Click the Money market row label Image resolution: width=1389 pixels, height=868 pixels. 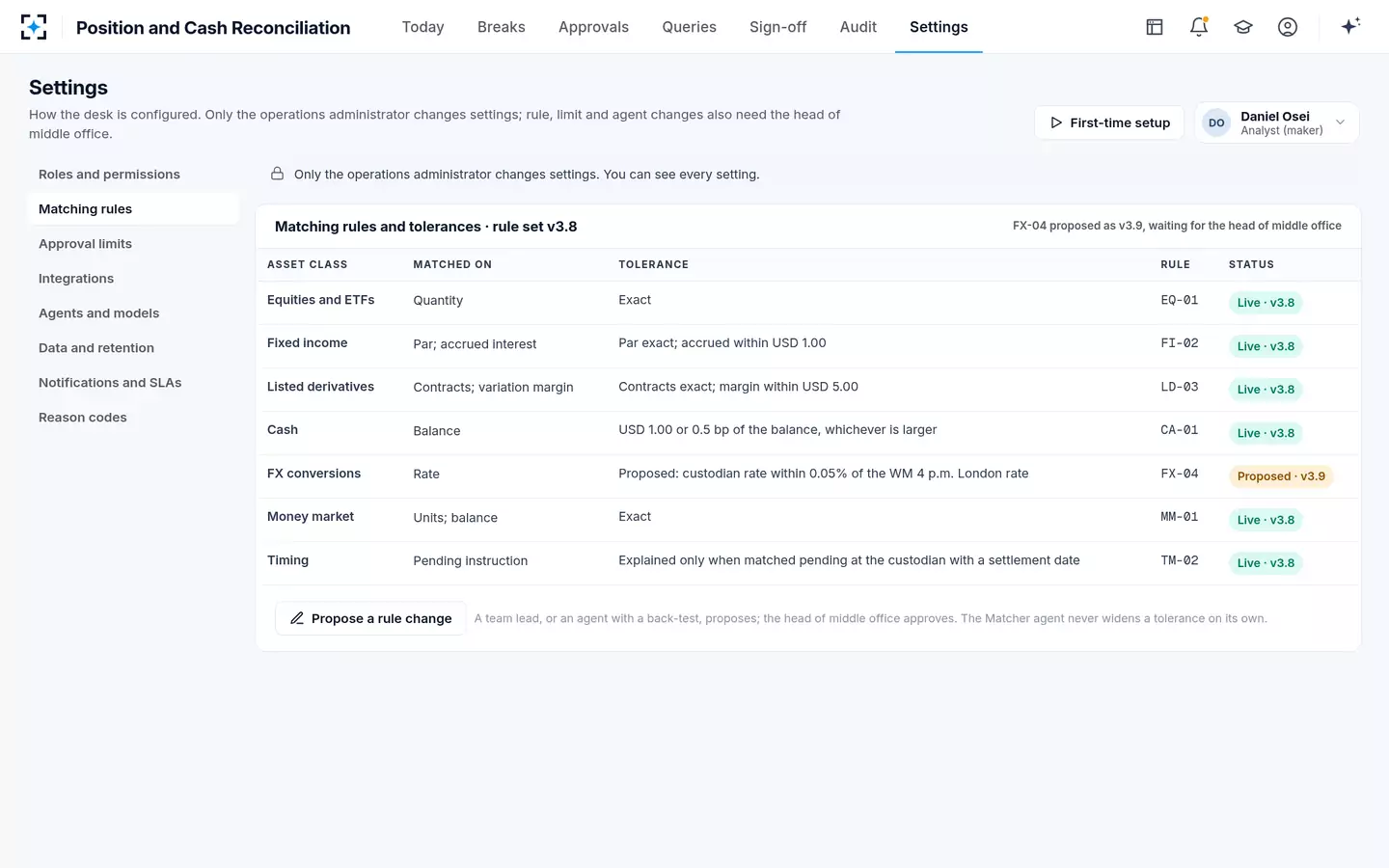click(311, 517)
